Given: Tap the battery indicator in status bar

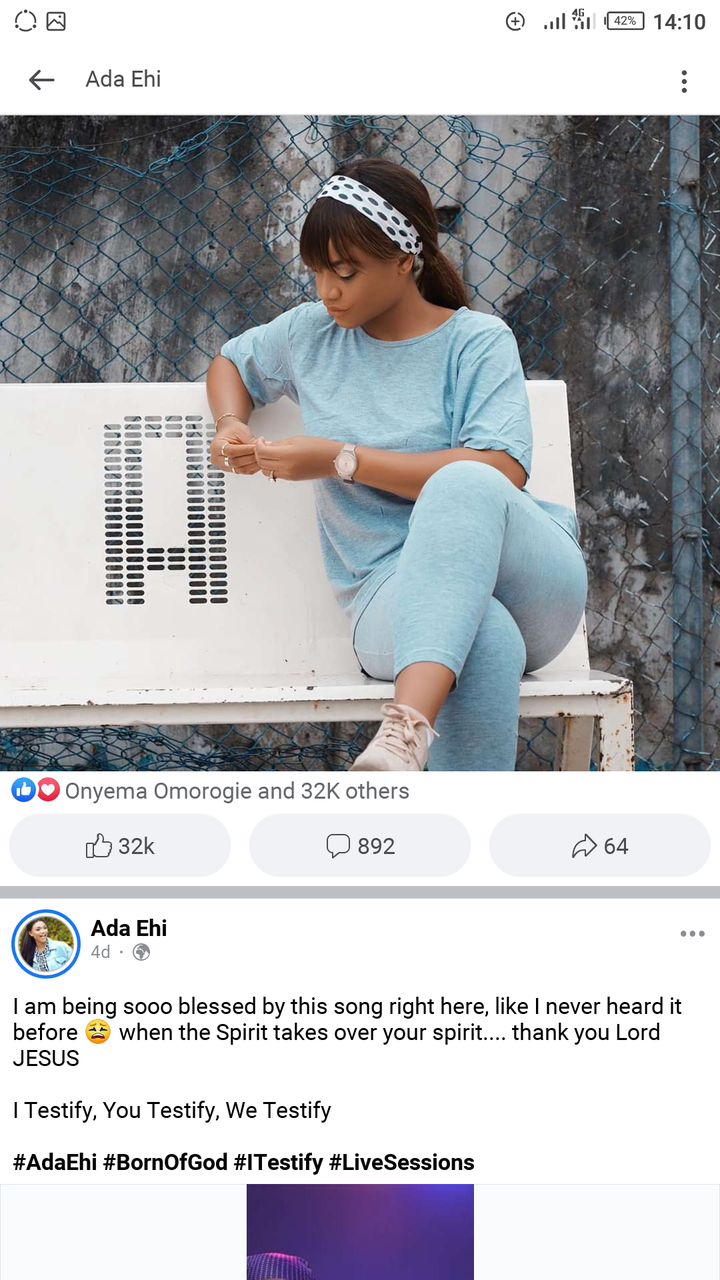Looking at the screenshot, I should tap(625, 21).
